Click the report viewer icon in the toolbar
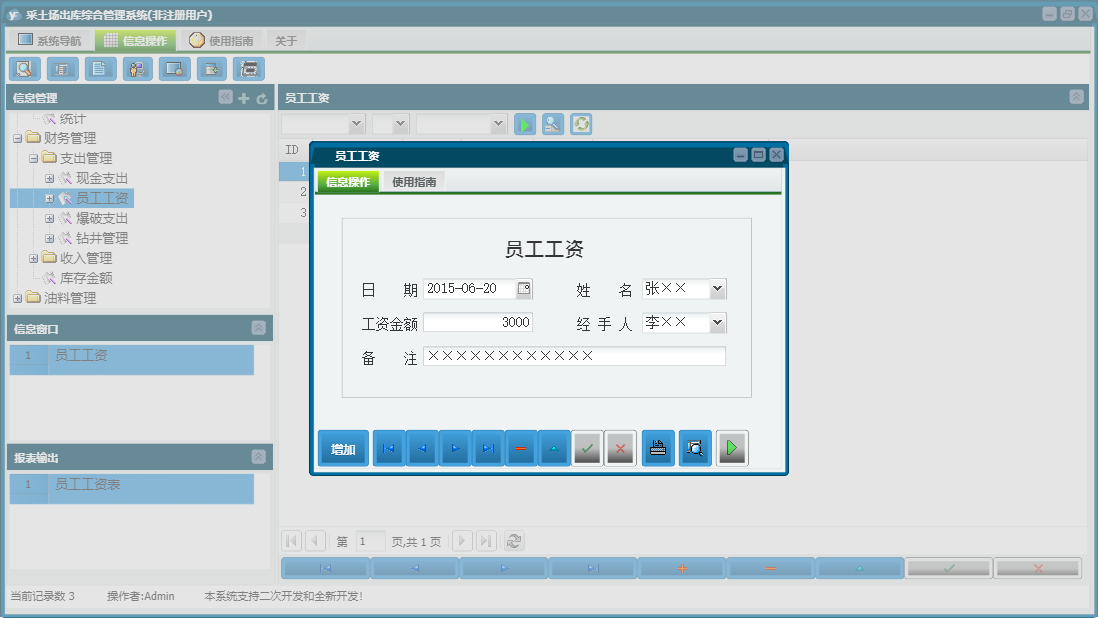1098x618 pixels. 248,69
